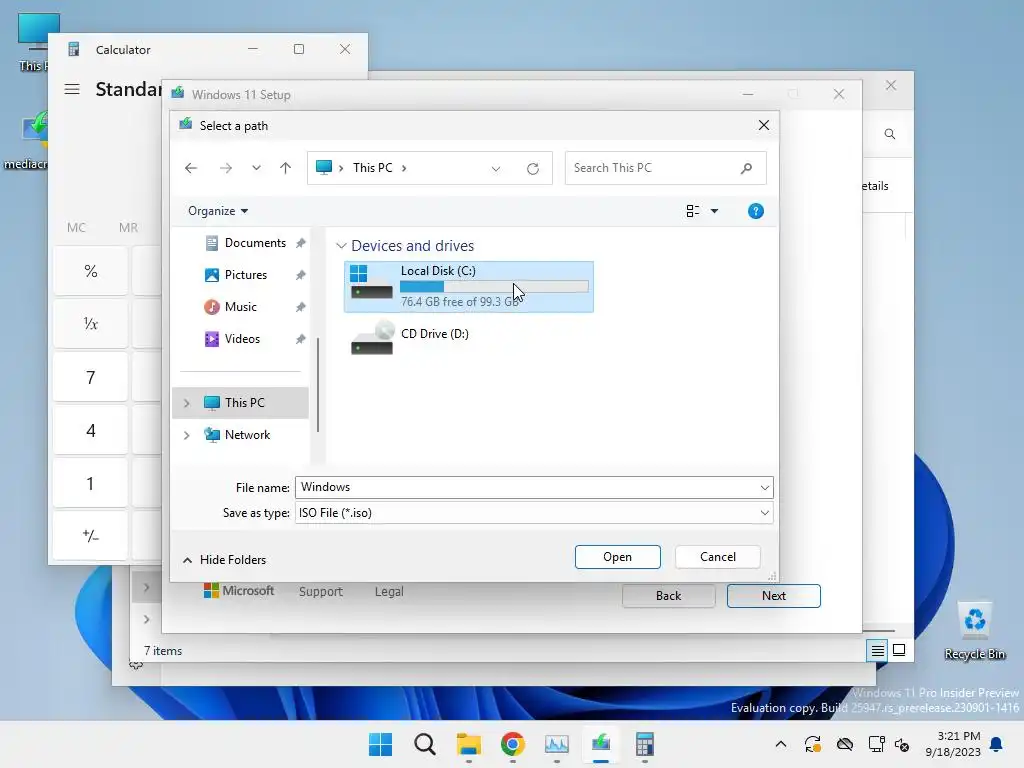
Task: Click the Open button
Action: tap(618, 557)
